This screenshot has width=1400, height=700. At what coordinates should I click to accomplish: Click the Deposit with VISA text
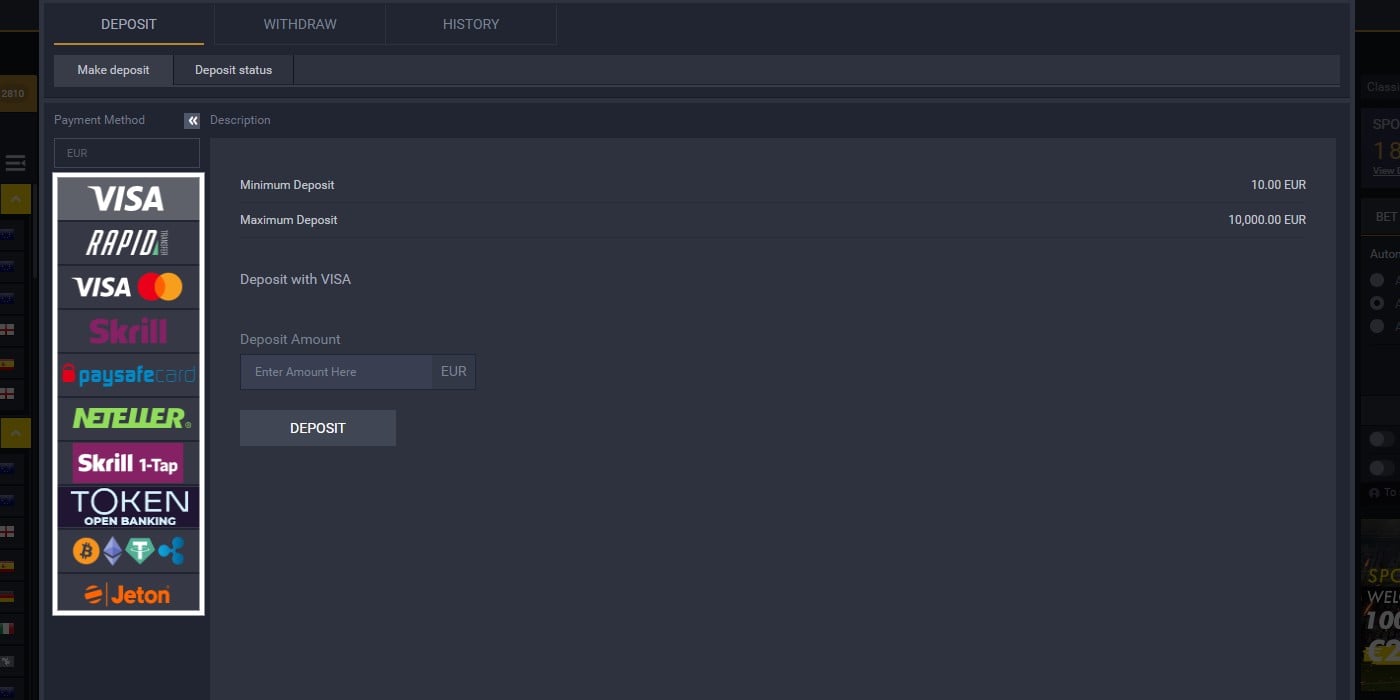coord(295,280)
